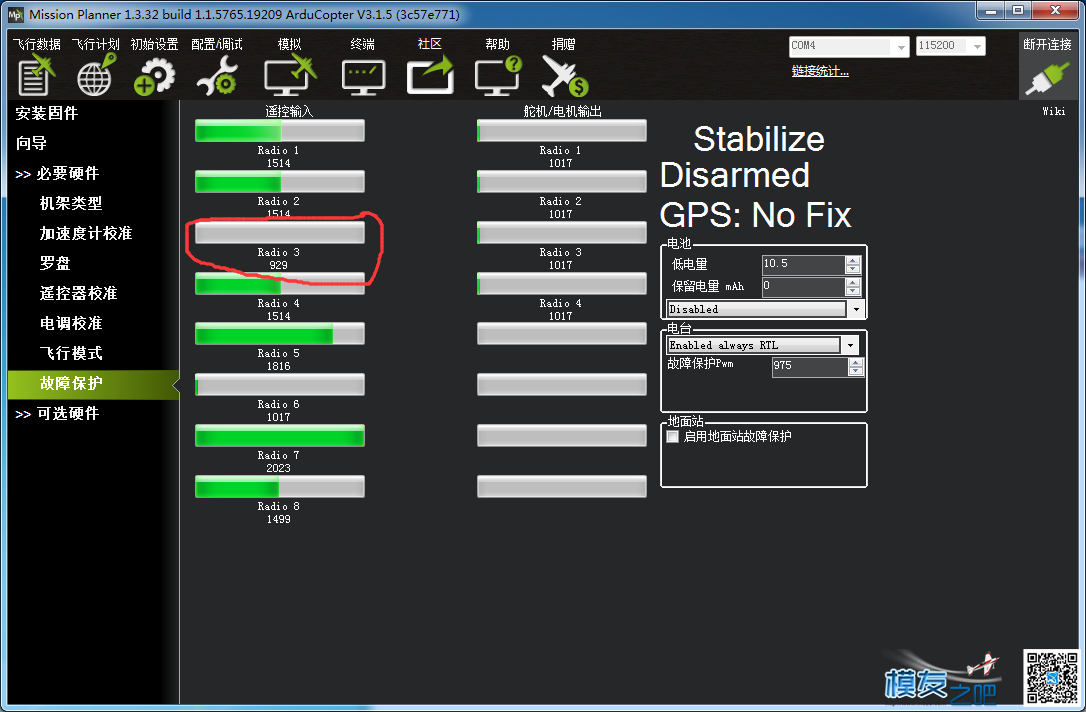Open the 社区 community icon
Viewport: 1086px width, 712px height.
point(430,75)
